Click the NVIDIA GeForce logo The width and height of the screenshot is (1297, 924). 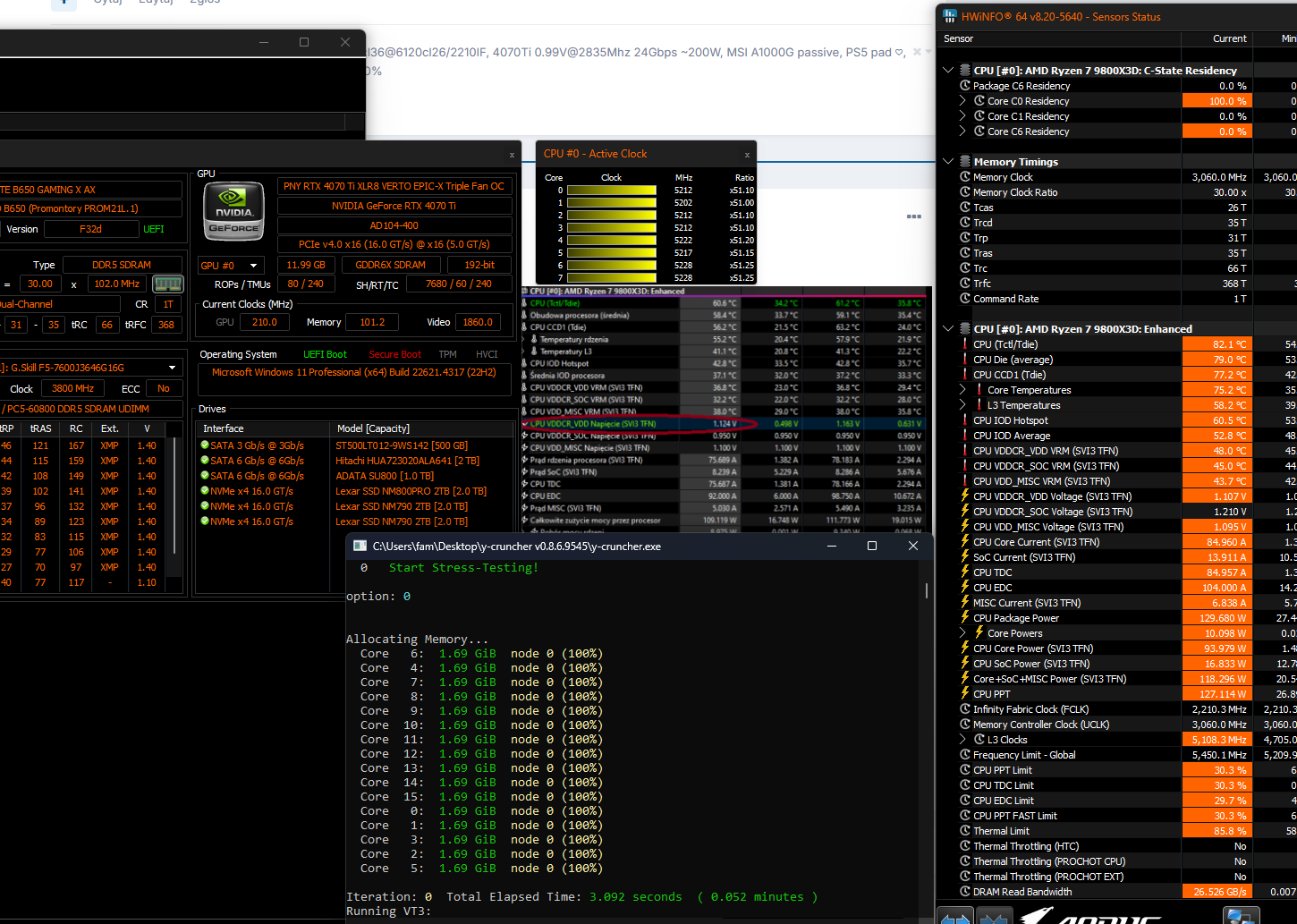(x=234, y=211)
